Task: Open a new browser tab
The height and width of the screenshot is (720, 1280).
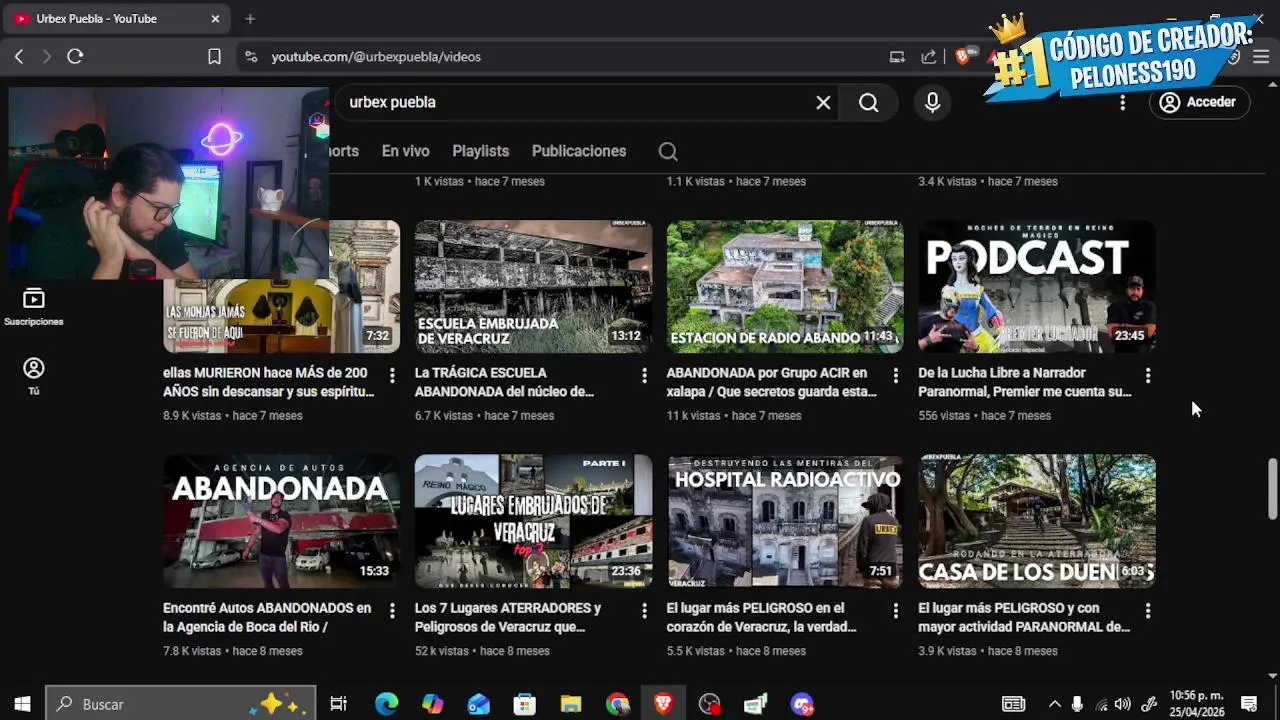Action: pos(250,19)
